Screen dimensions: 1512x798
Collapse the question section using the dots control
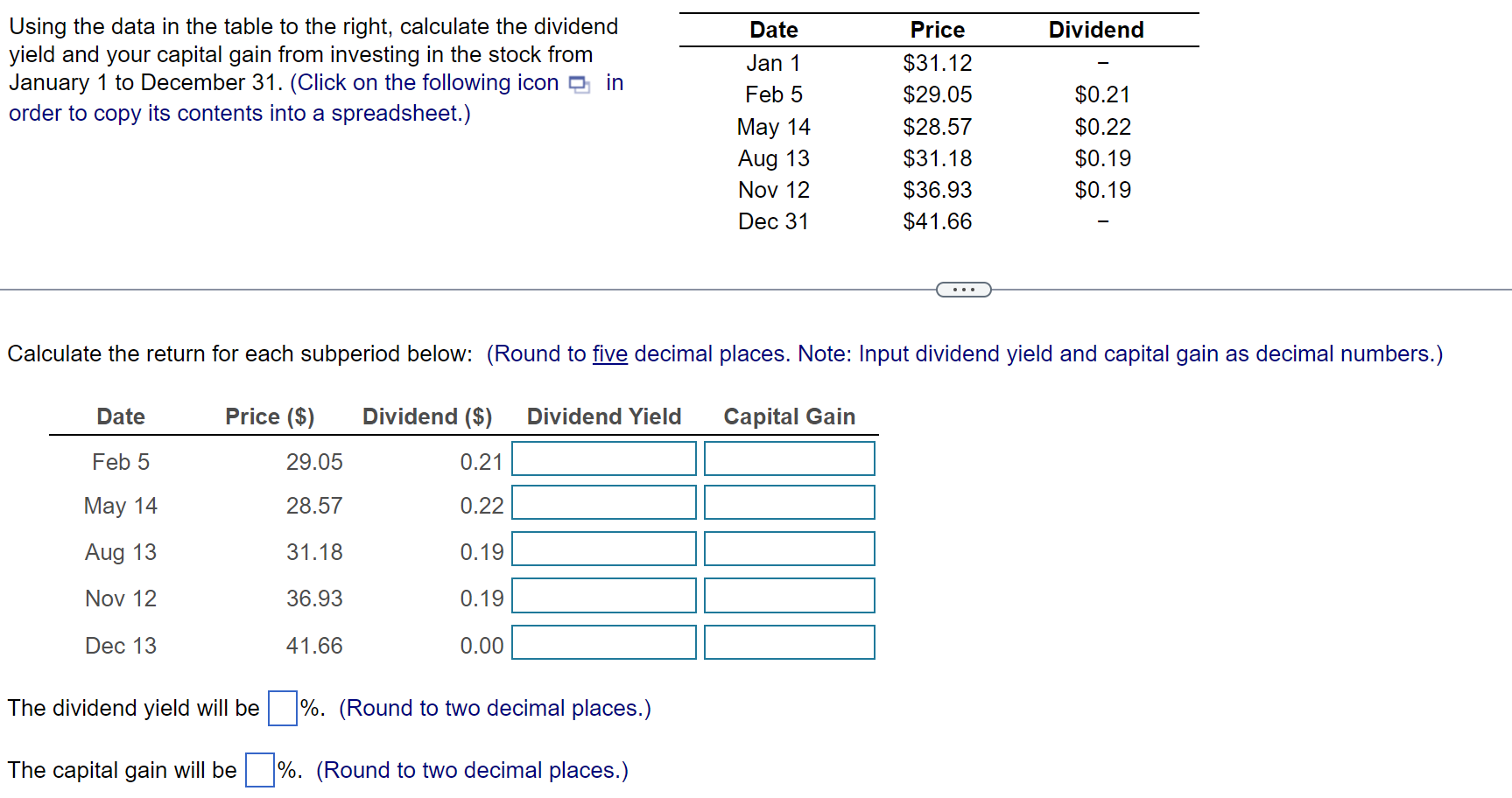coord(962,289)
